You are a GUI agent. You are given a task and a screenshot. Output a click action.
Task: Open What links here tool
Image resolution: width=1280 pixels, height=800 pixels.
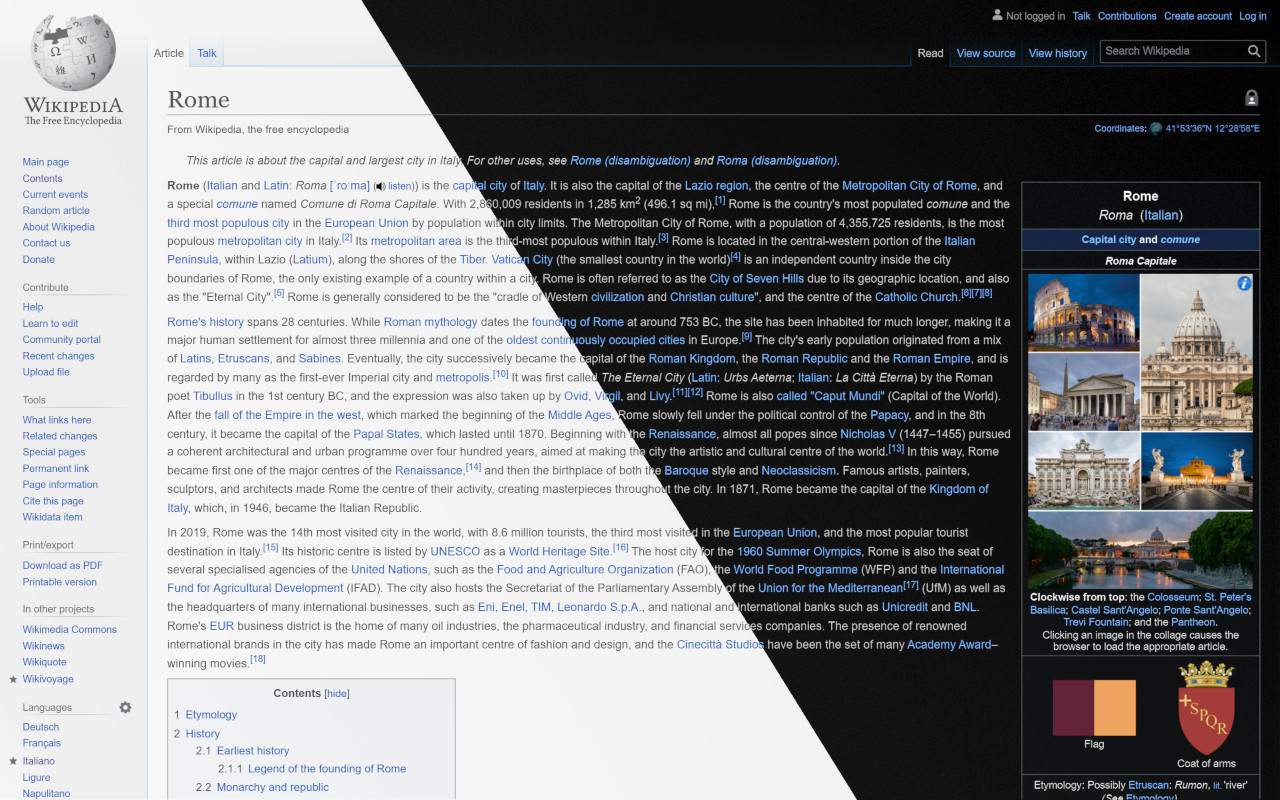pyautogui.click(x=57, y=420)
